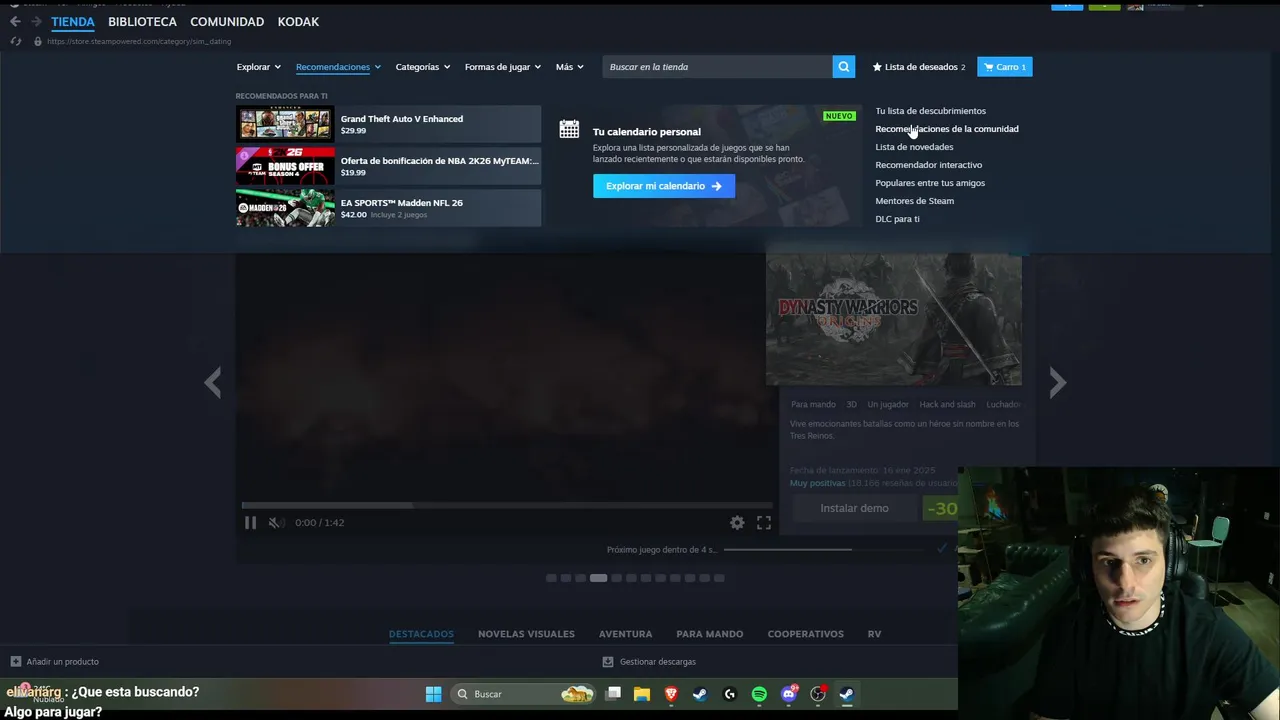Image resolution: width=1280 pixels, height=720 pixels.
Task: Click the active Steam icon right of OBS
Action: (846, 694)
